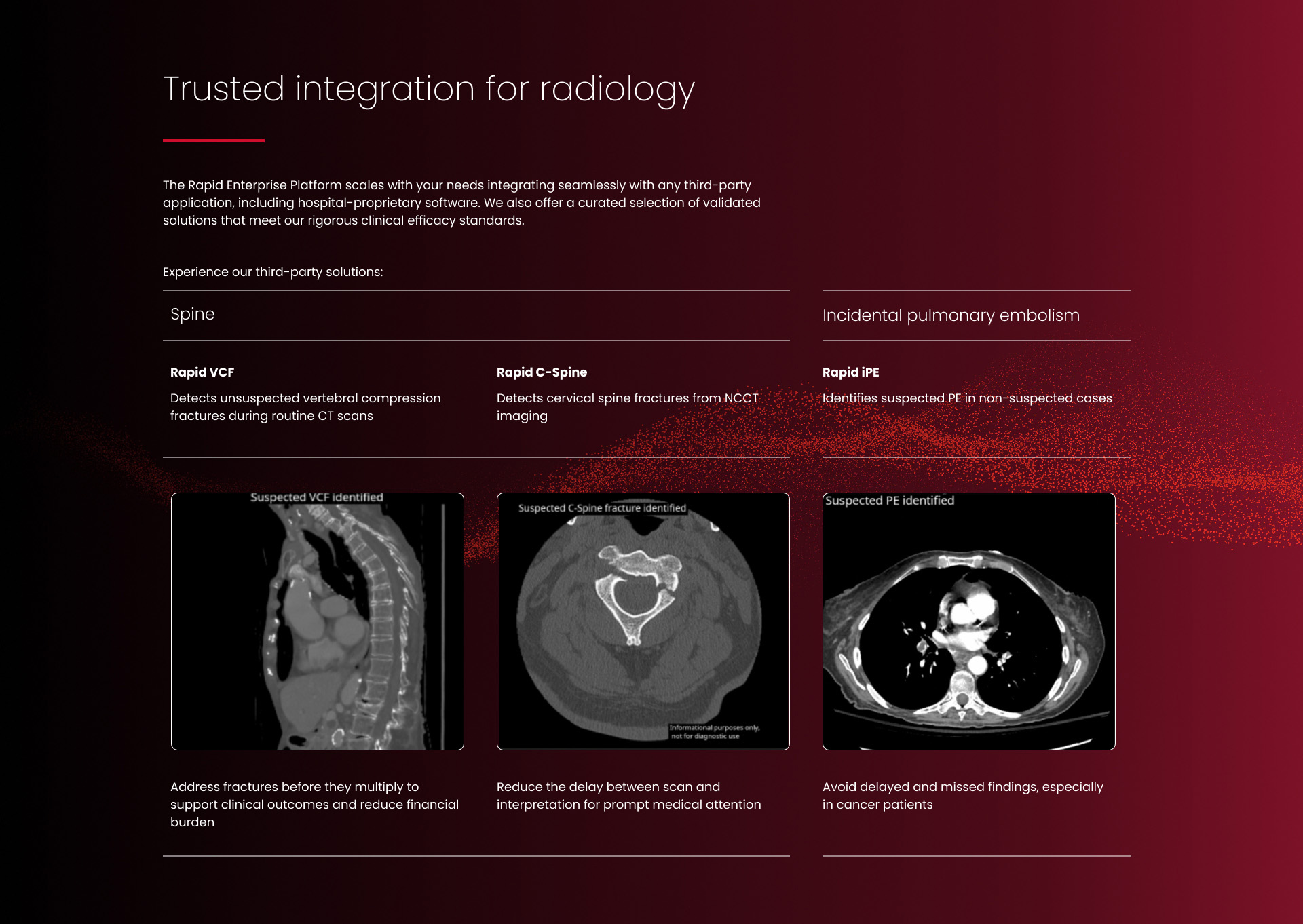
Task: Select the Rapid C-Spine heading
Action: click(x=542, y=372)
